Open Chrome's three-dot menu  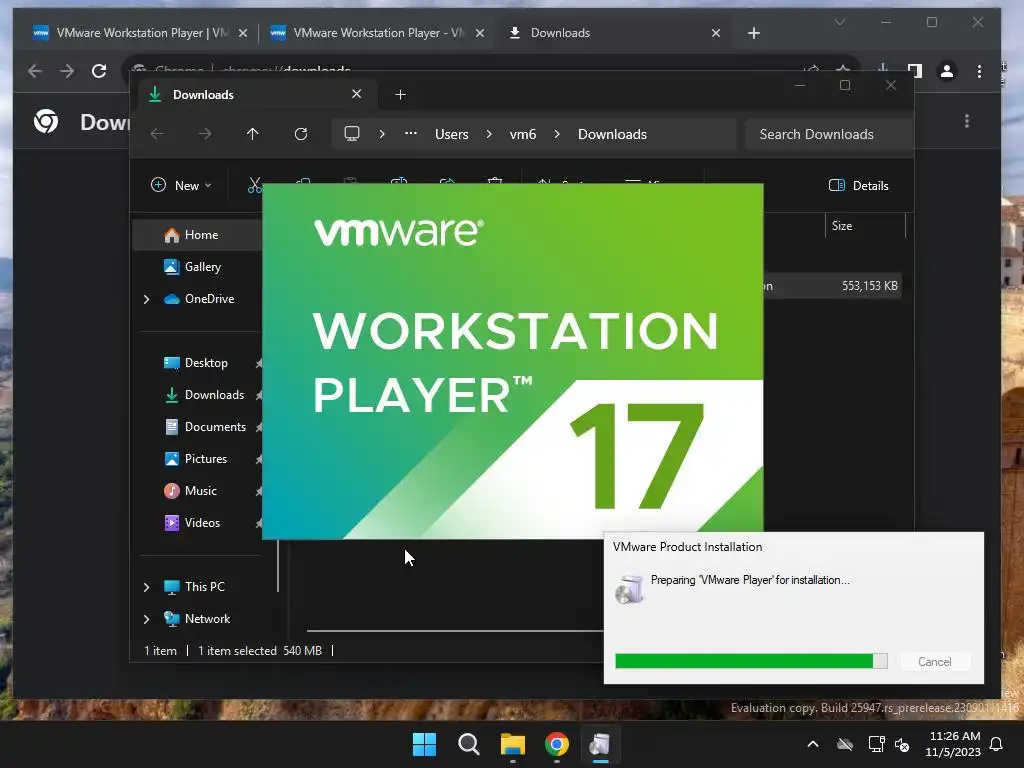979,71
